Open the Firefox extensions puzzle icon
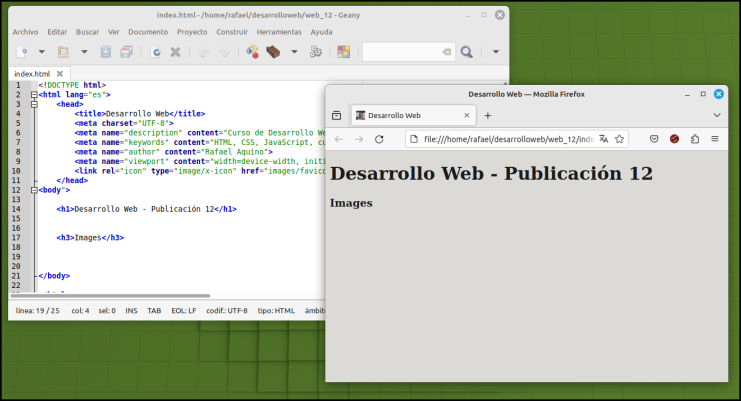 coord(695,139)
